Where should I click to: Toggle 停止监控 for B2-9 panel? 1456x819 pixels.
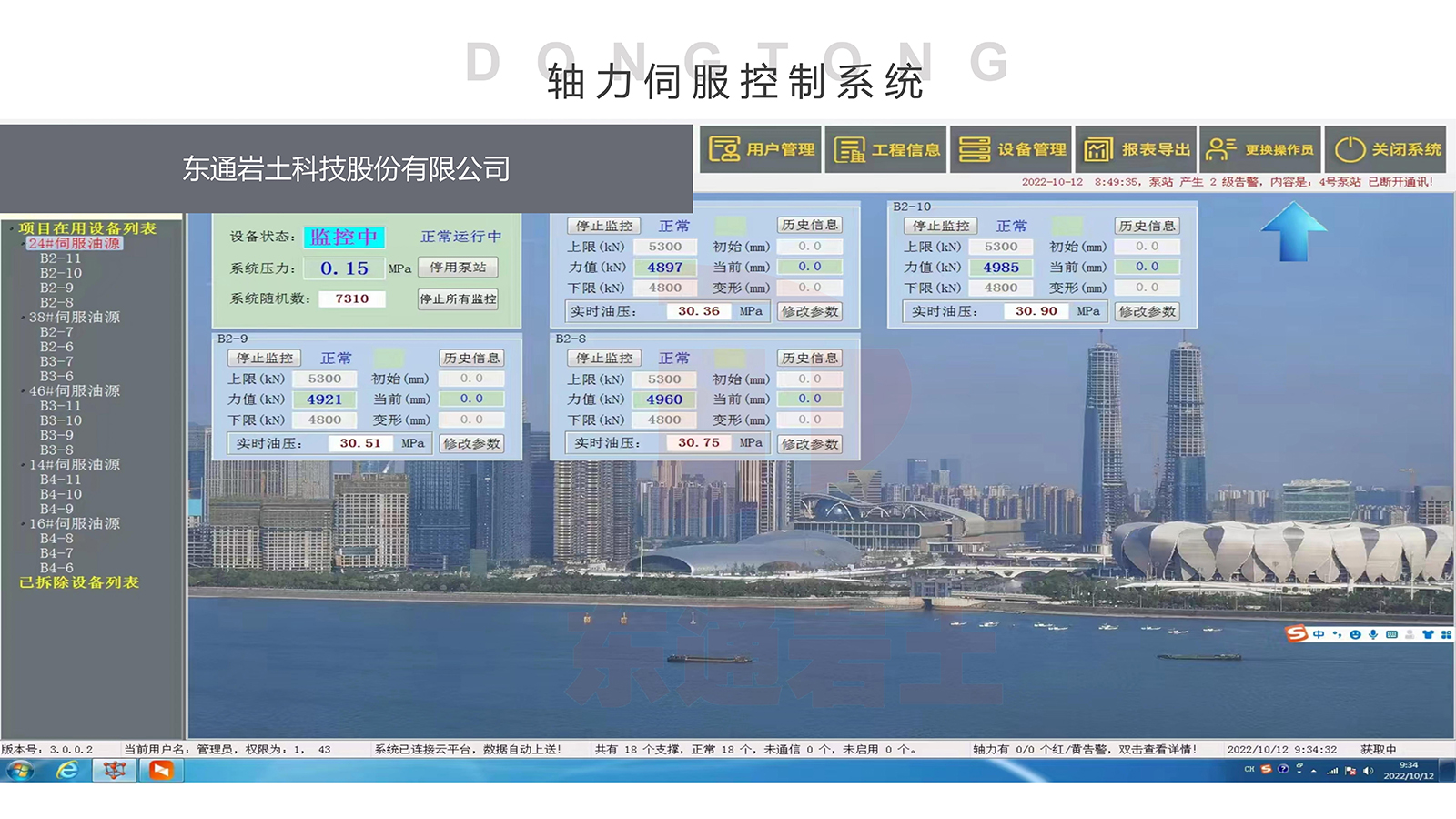265,359
